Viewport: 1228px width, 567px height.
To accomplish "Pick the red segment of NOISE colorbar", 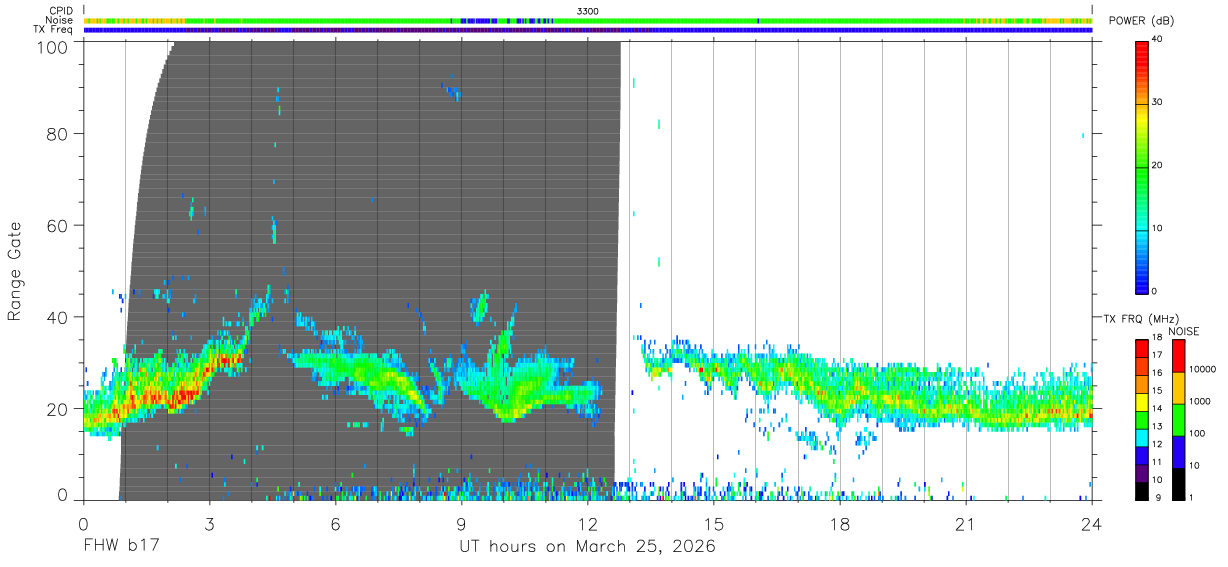I will tap(1178, 356).
